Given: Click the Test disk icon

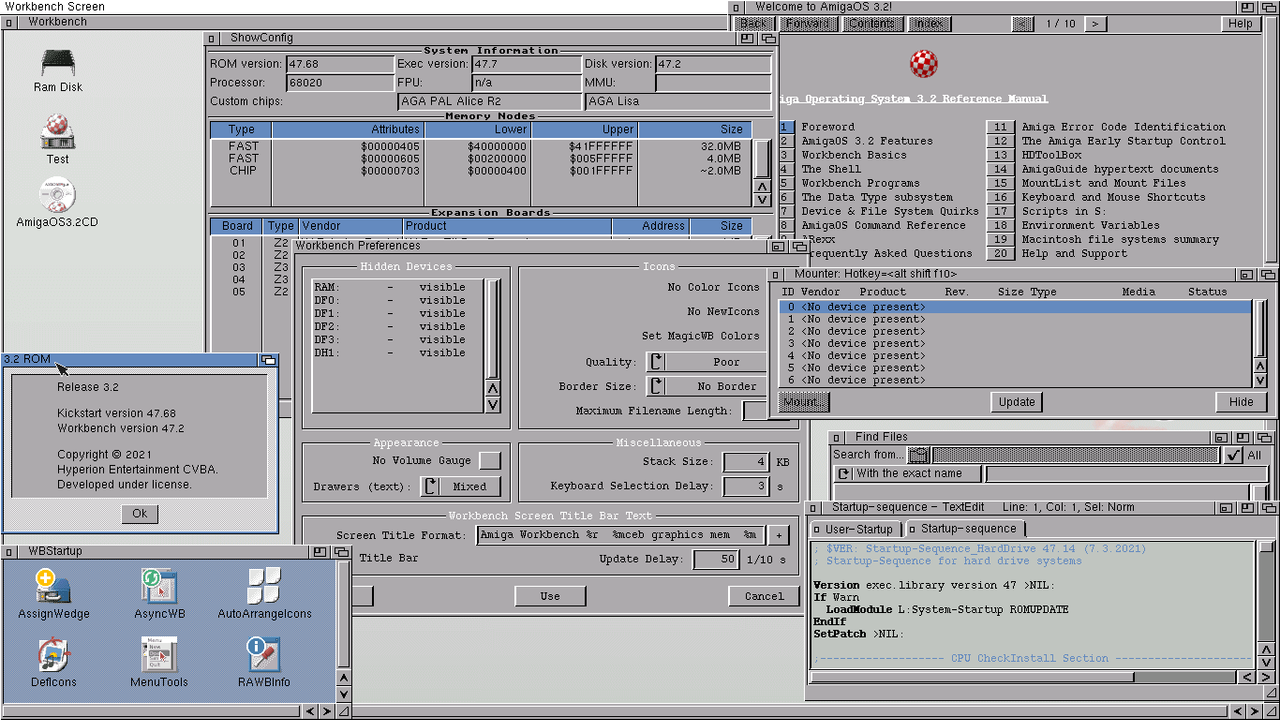Looking at the screenshot, I should [x=57, y=131].
